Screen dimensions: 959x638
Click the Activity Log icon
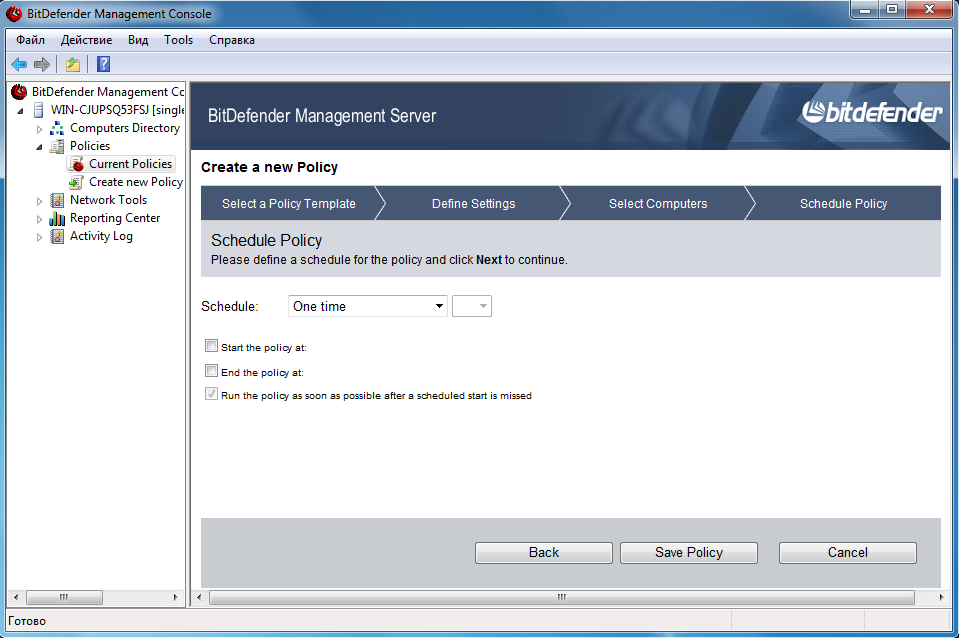pyautogui.click(x=57, y=236)
